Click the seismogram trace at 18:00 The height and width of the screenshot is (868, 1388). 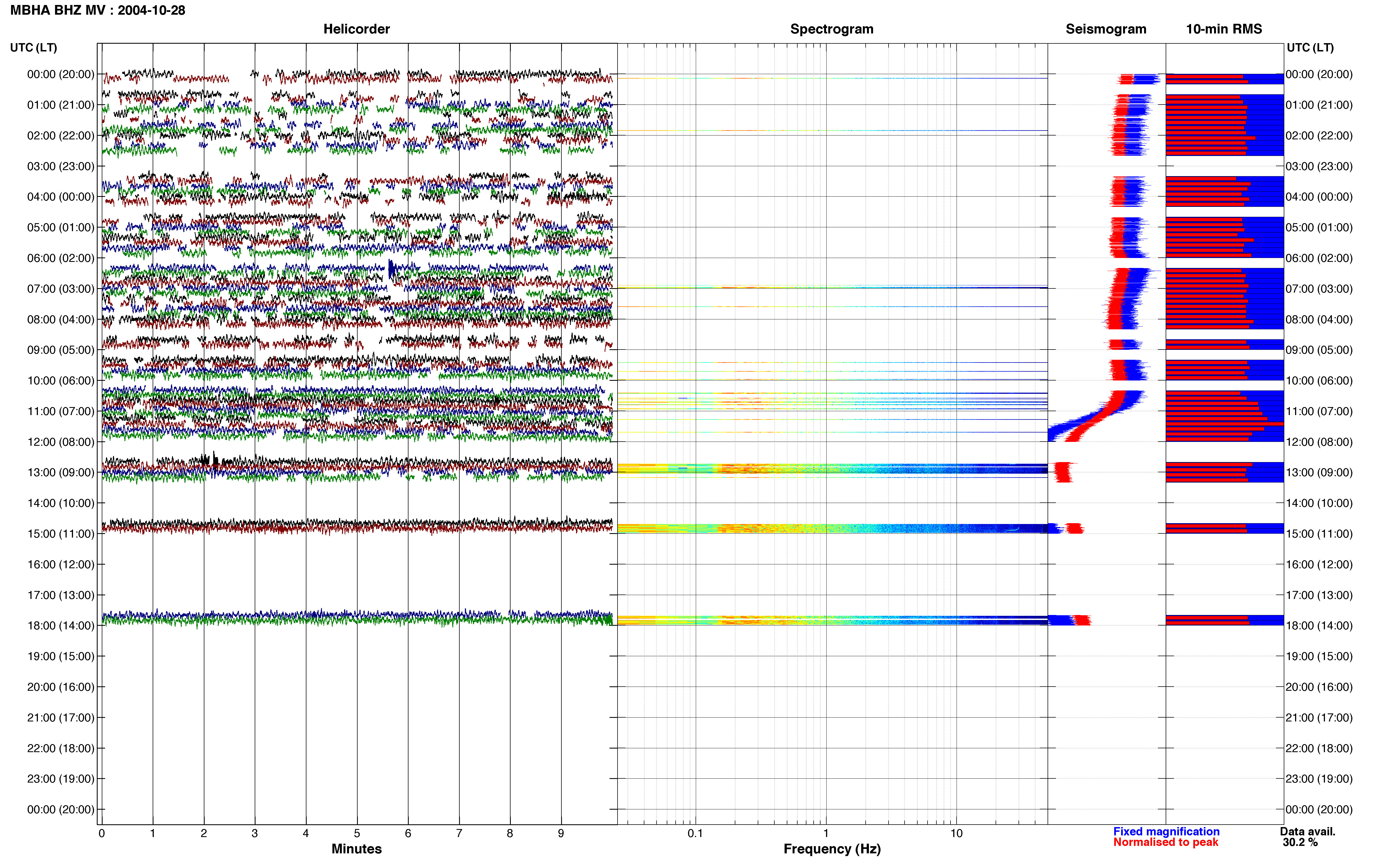tap(1069, 620)
